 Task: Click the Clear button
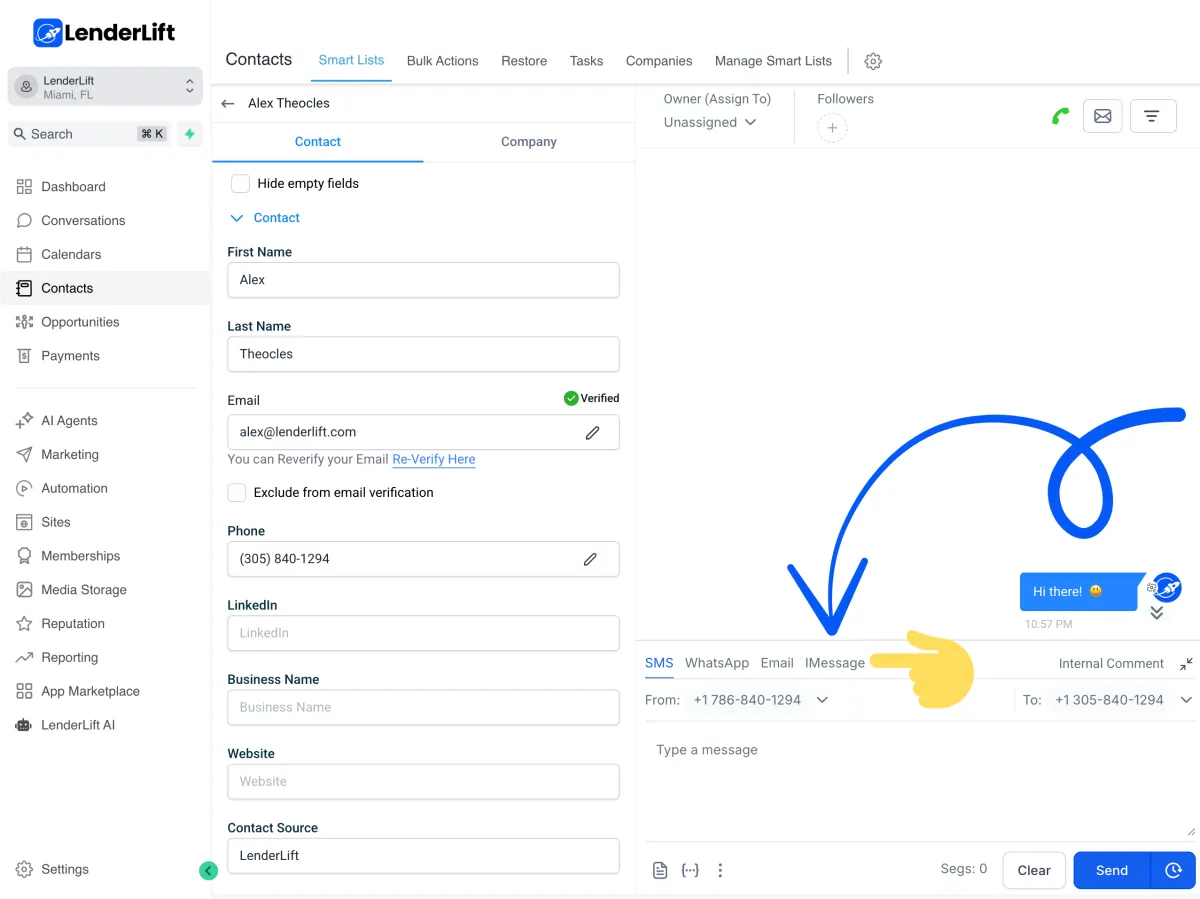pos(1034,870)
